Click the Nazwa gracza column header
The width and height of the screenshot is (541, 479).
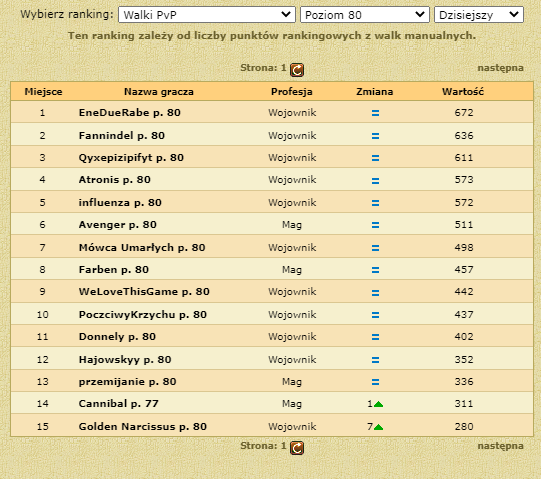click(159, 92)
